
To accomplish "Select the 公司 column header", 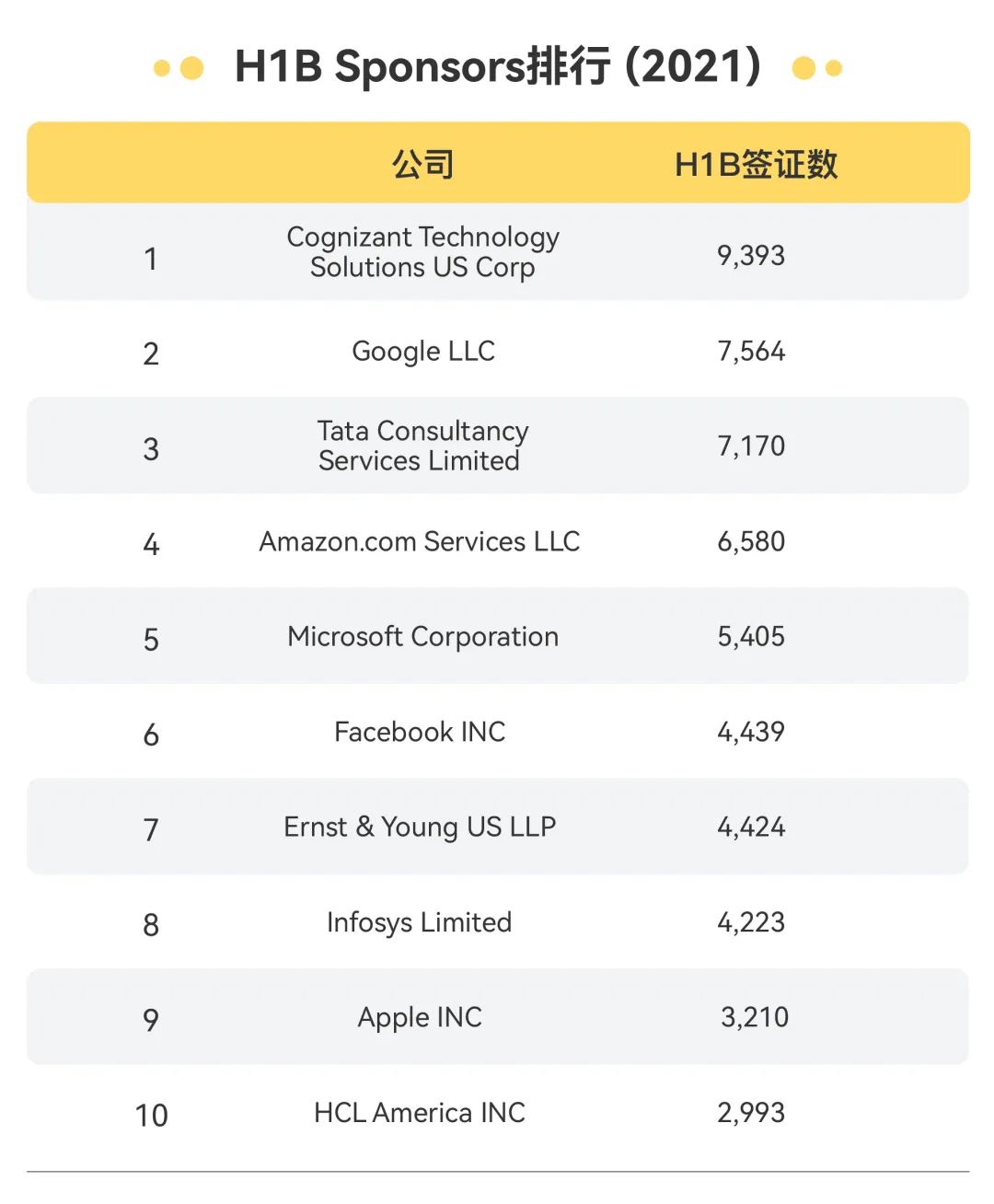I will (423, 165).
